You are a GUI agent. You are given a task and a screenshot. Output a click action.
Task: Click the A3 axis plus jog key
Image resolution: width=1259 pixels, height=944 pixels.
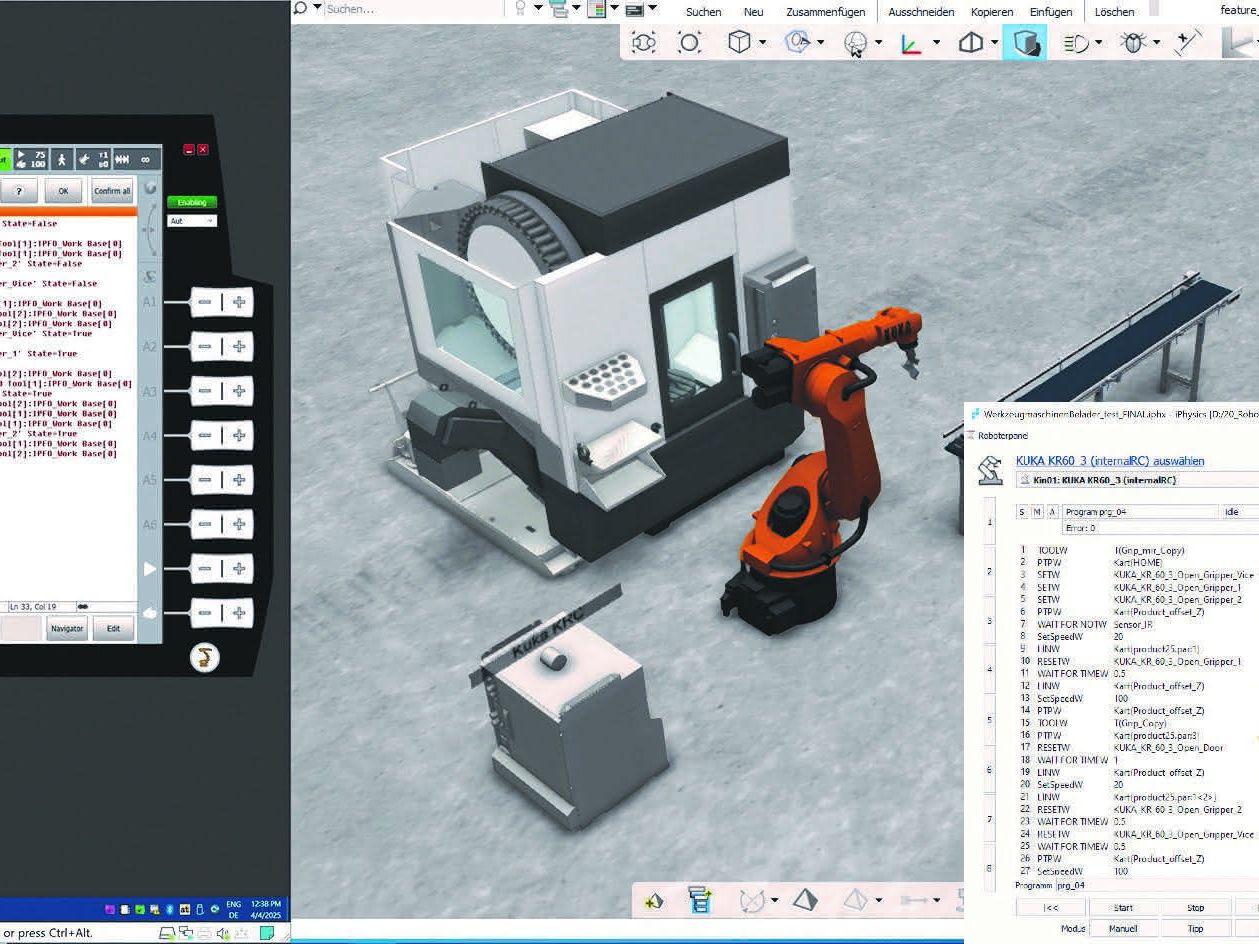239,391
